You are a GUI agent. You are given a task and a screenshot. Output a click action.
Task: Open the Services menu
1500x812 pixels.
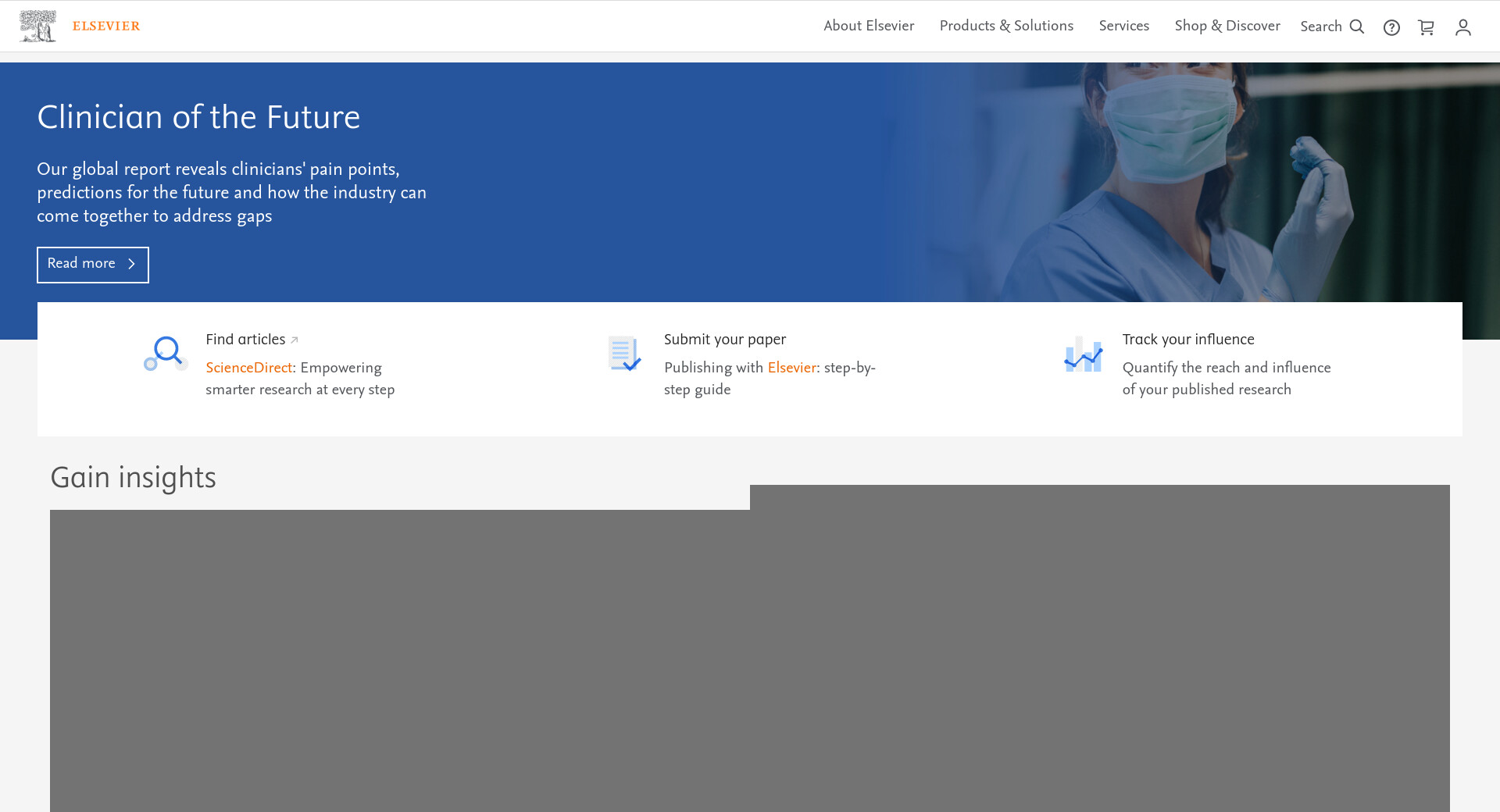click(1124, 26)
